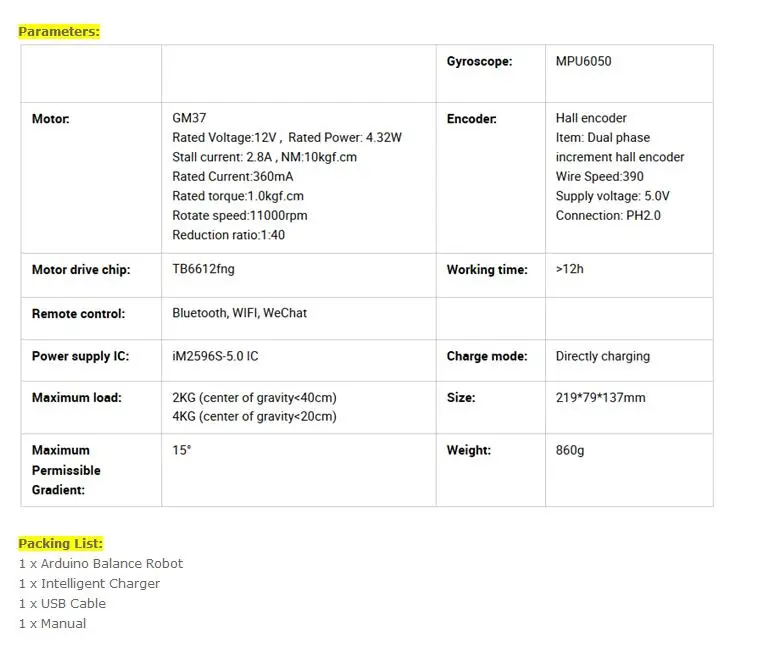Select the Working time label
The image size is (767, 645).
tap(487, 270)
